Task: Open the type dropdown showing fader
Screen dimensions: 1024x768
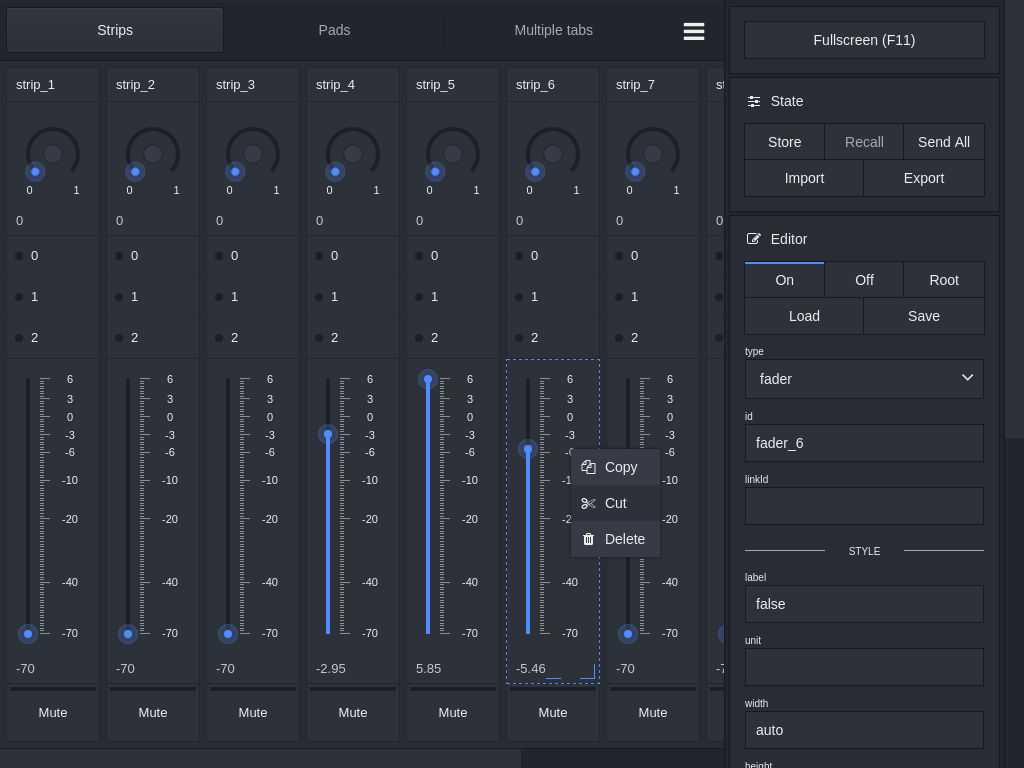Action: tap(864, 379)
